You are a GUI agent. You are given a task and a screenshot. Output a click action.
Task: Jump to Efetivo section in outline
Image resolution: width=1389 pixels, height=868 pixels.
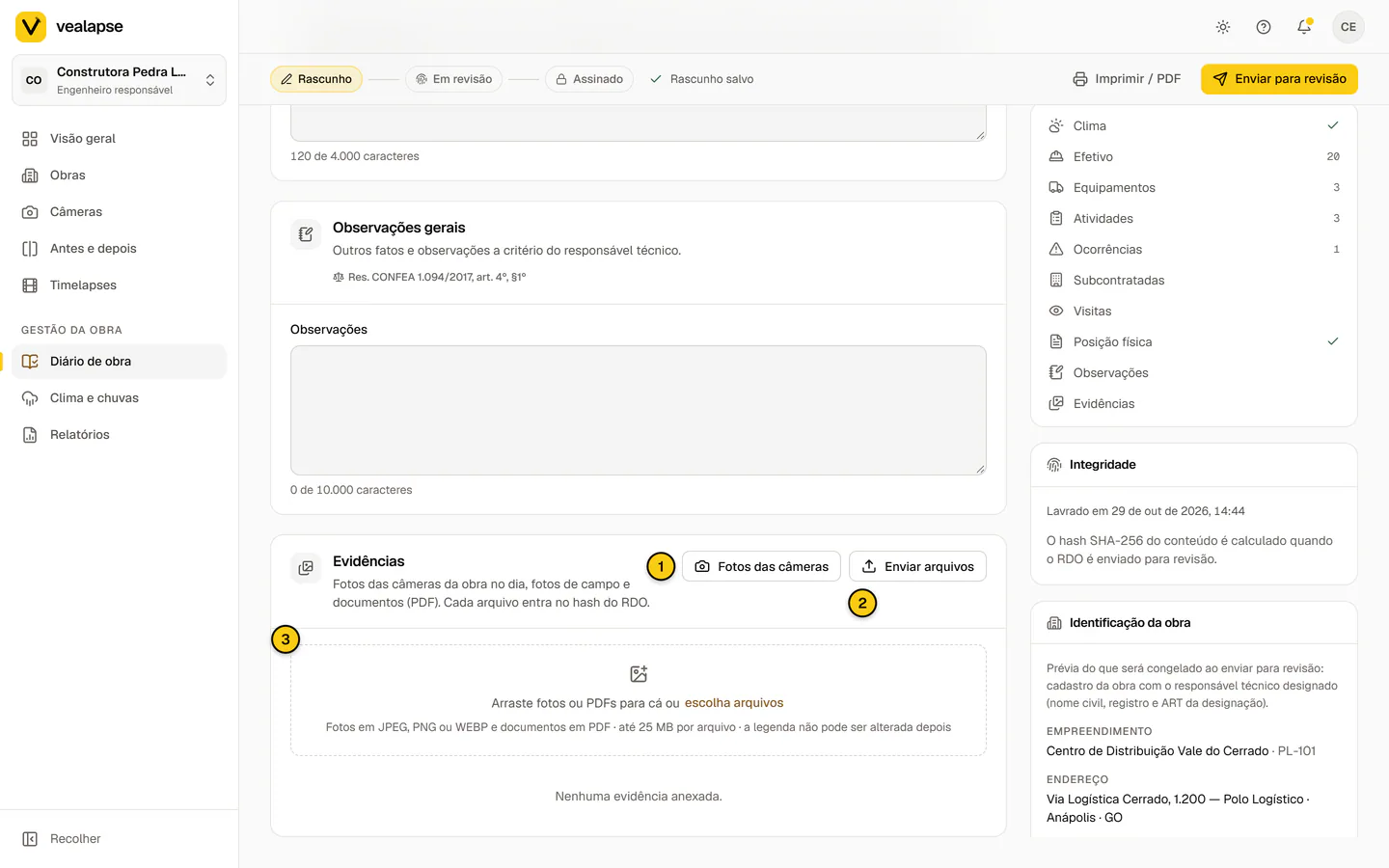click(x=1194, y=157)
